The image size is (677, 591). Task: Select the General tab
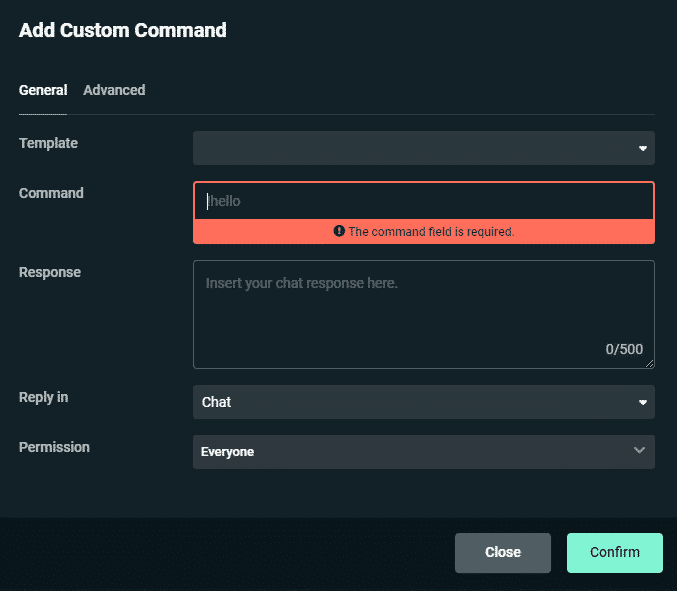click(x=43, y=90)
